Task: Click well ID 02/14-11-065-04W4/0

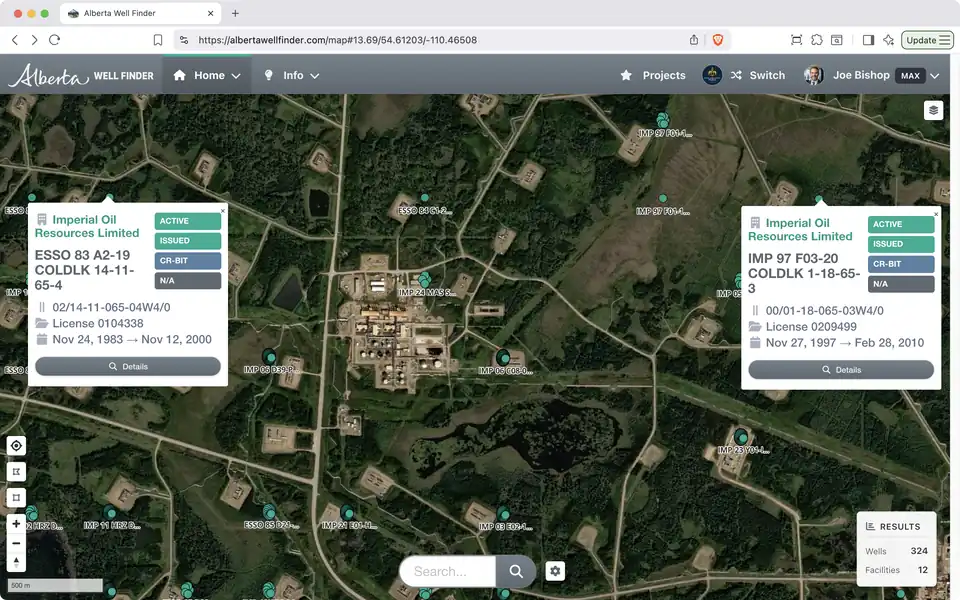Action: coord(111,307)
